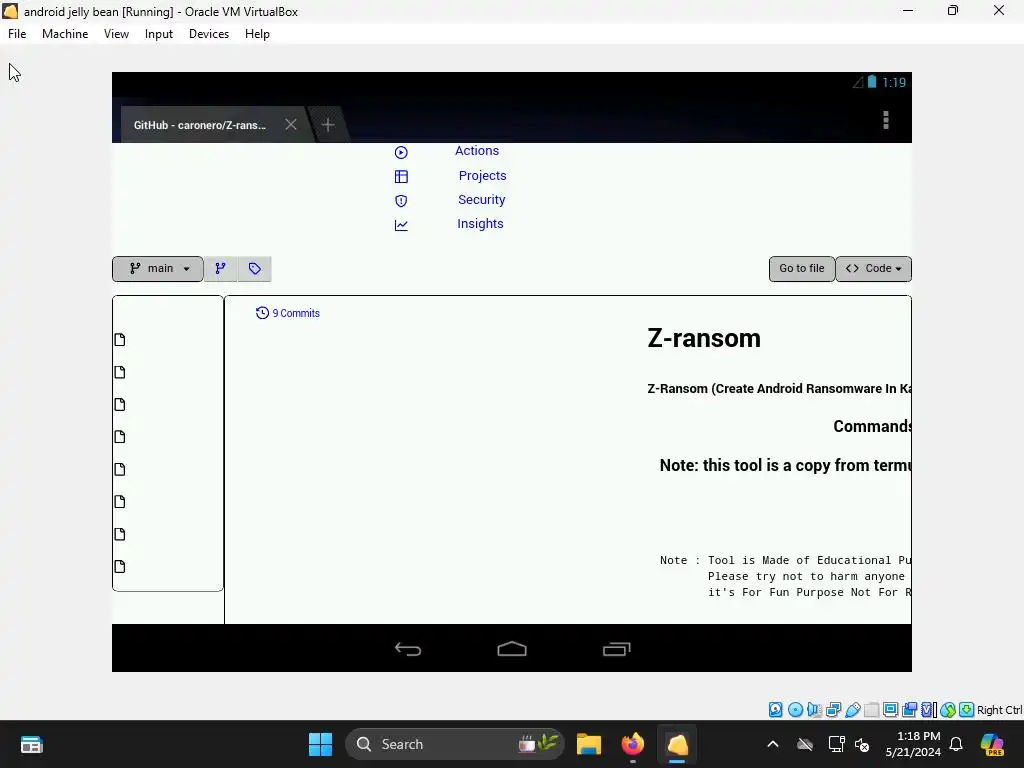Screen dimensions: 1024x768
Task: Click VirtualBox display indicator
Action: pyautogui.click(x=890, y=710)
